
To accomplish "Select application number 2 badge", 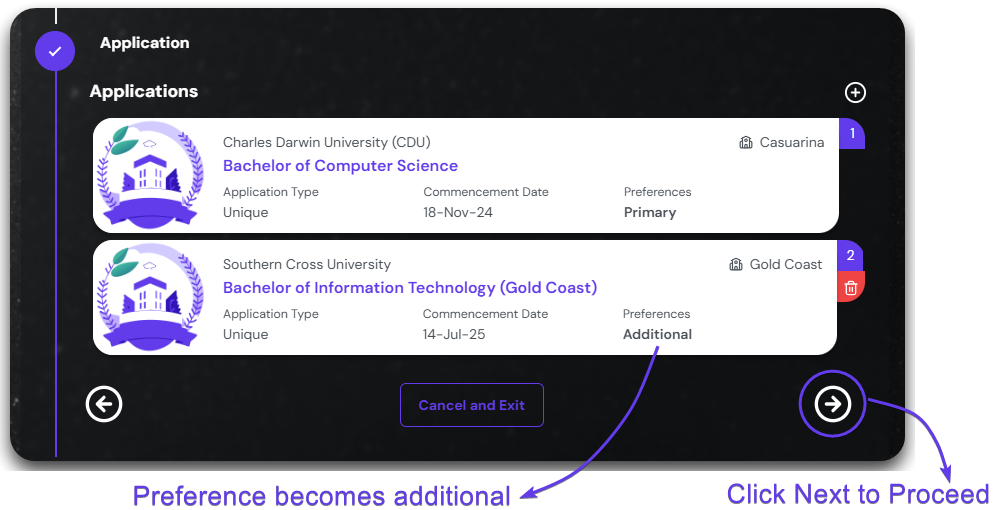I will [851, 256].
